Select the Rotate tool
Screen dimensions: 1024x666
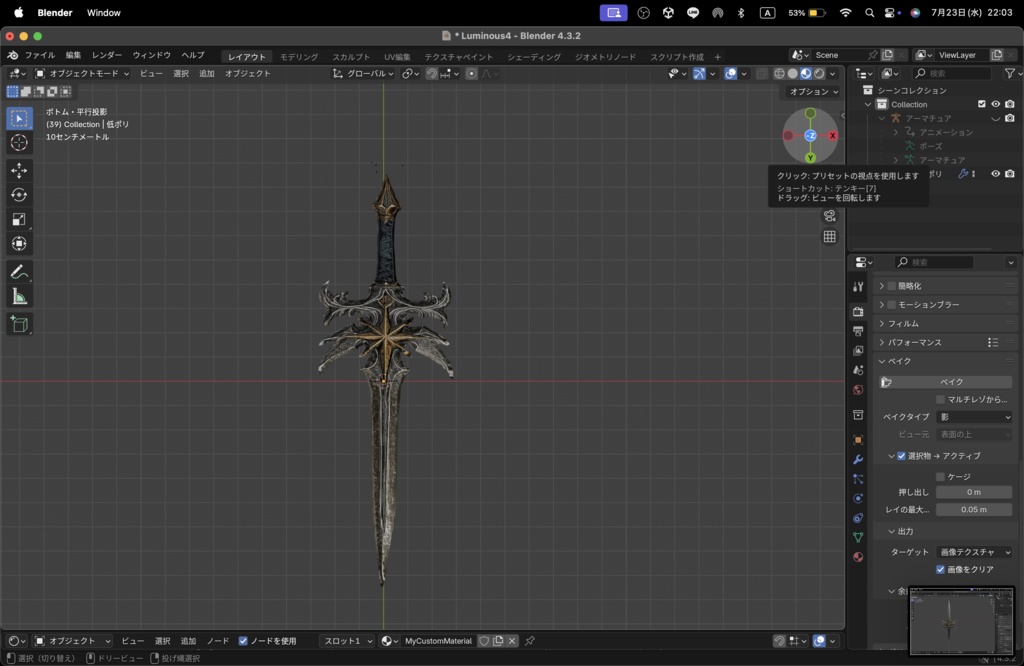tap(19, 195)
